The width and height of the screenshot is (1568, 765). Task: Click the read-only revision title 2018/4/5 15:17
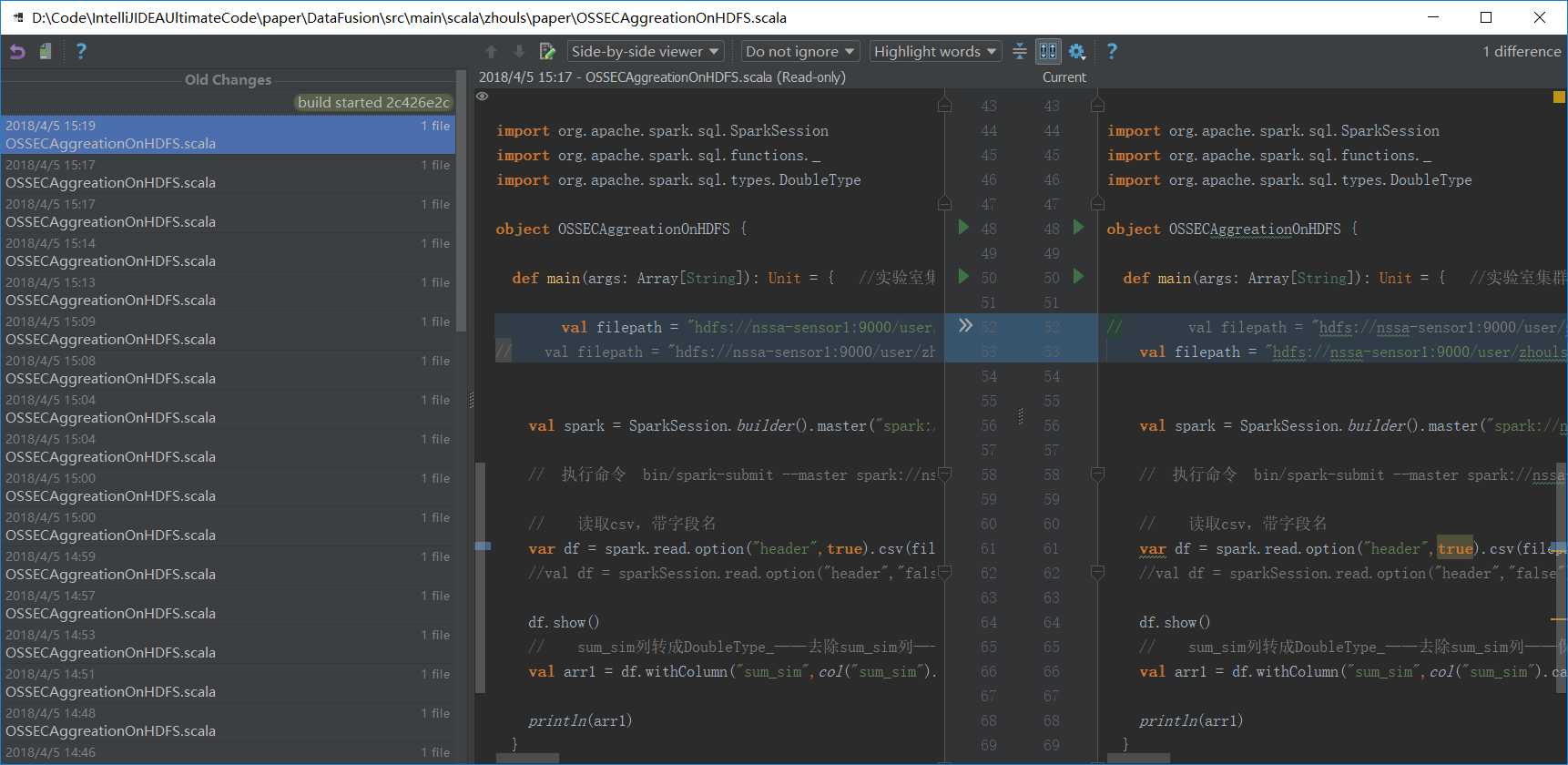click(x=662, y=77)
